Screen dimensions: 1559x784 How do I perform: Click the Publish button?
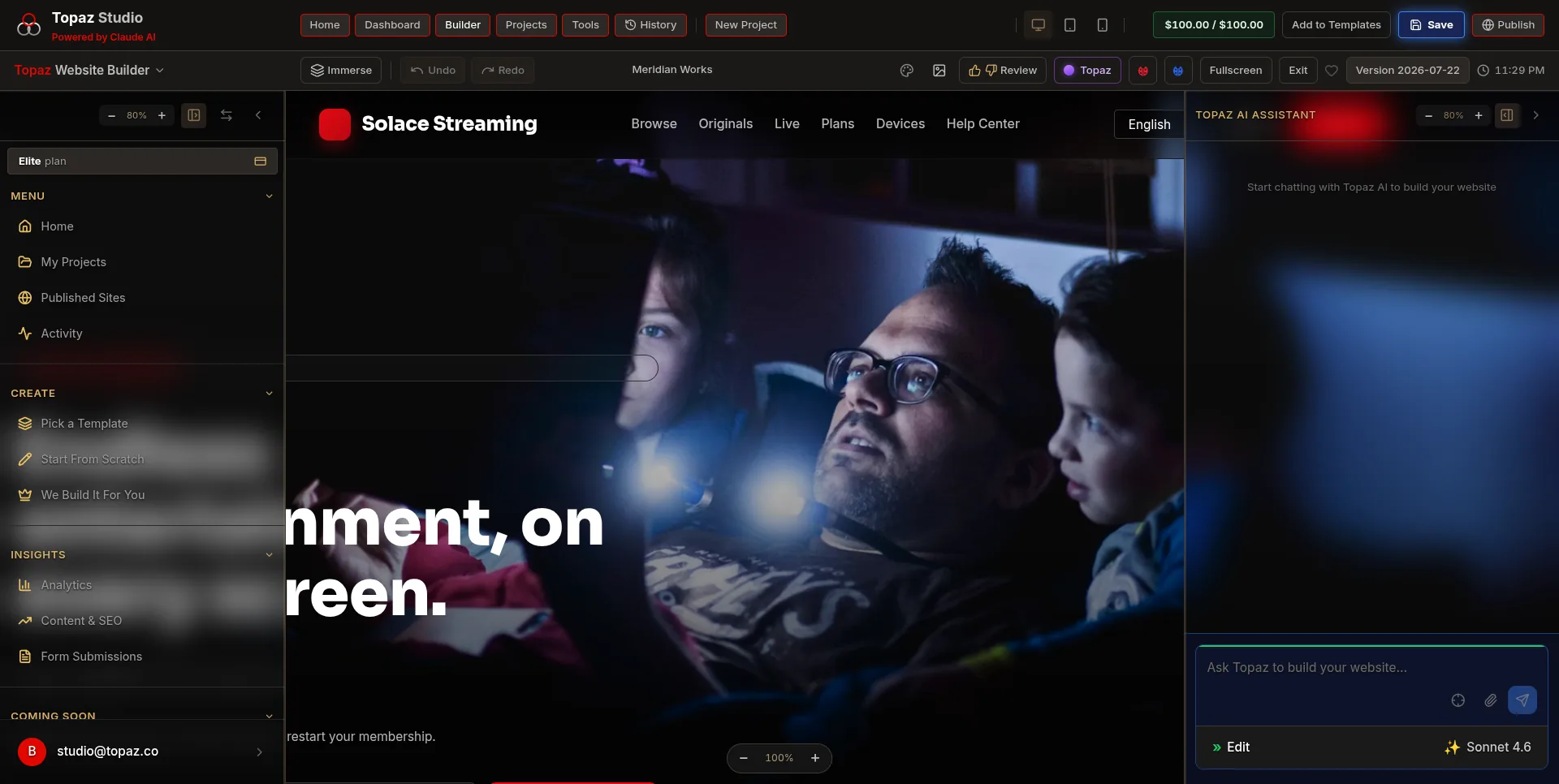[x=1508, y=25]
